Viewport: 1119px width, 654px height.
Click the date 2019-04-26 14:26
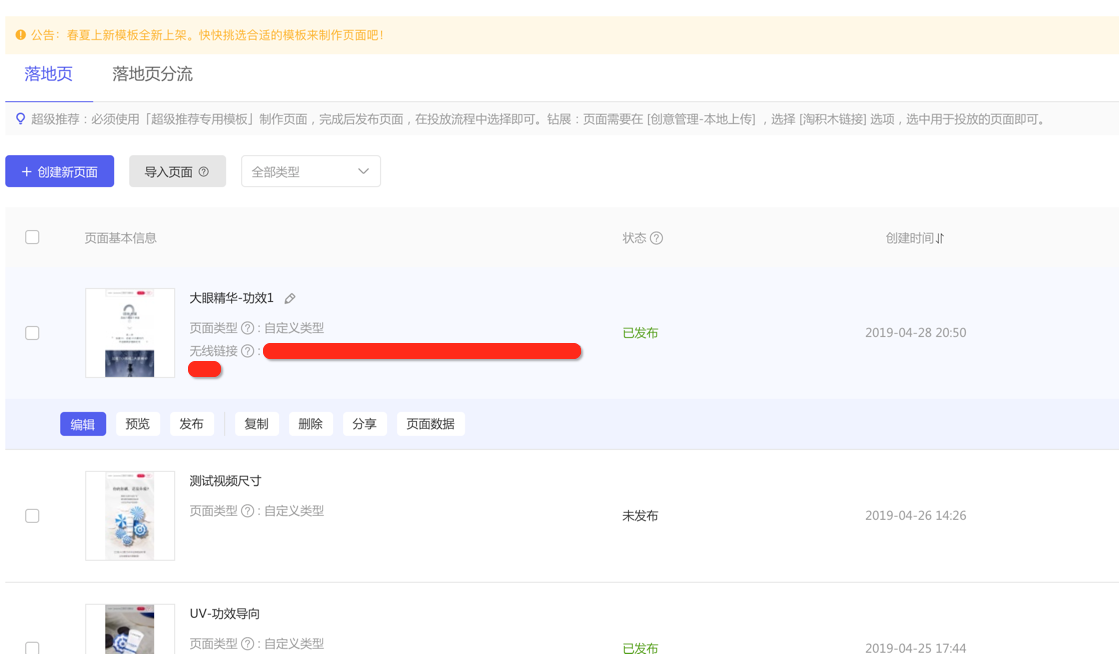click(x=916, y=515)
